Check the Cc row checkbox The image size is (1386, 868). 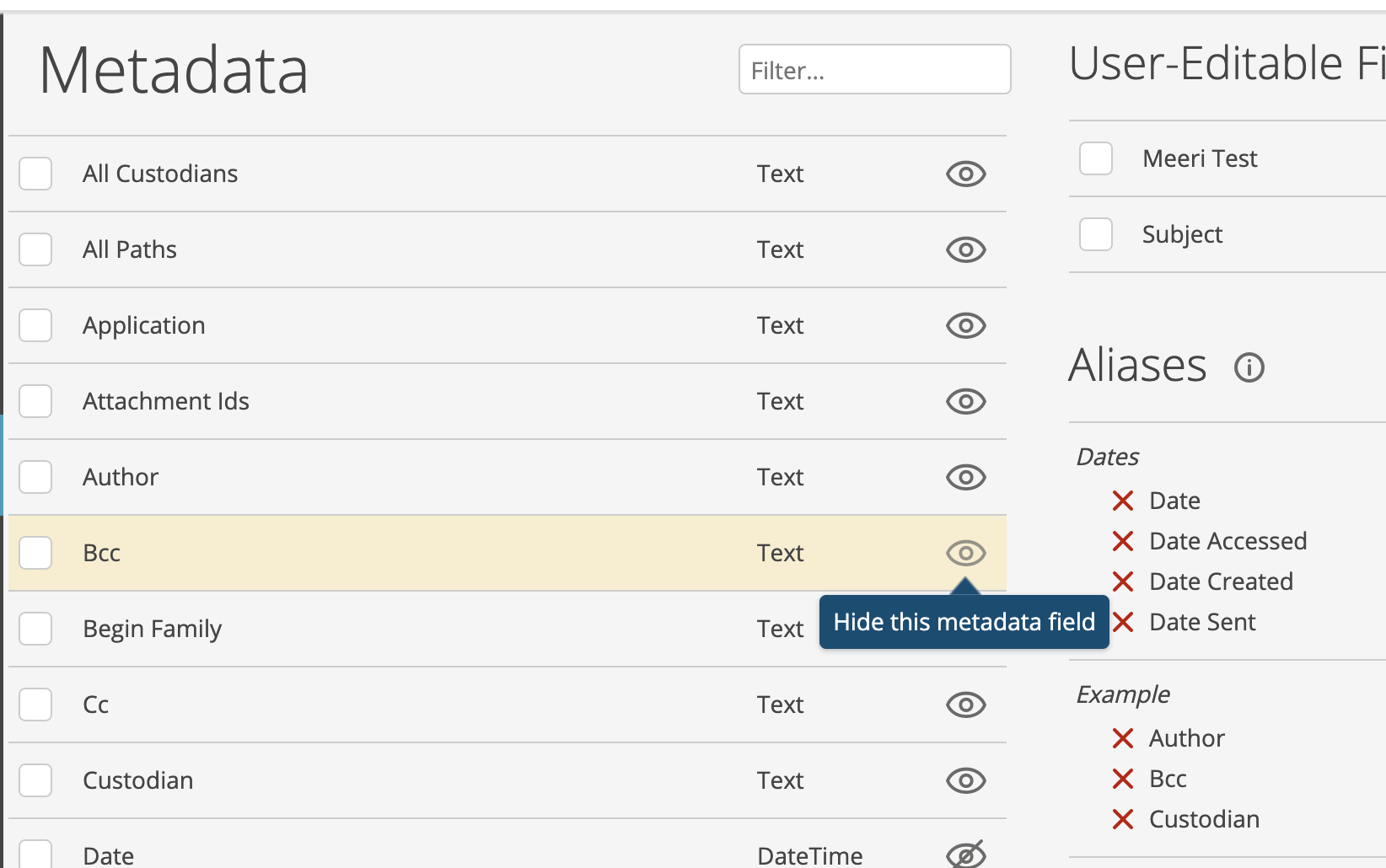coord(35,705)
